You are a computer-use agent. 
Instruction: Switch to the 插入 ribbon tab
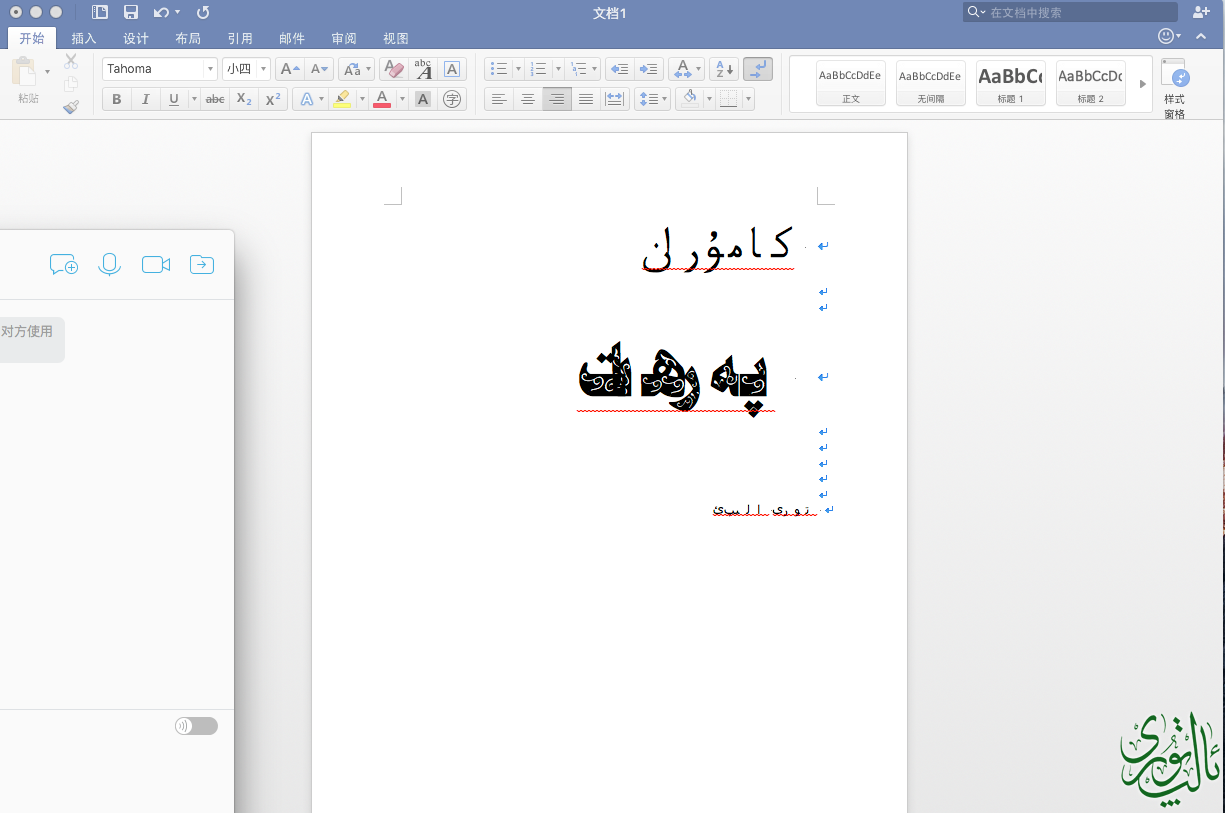pyautogui.click(x=84, y=39)
